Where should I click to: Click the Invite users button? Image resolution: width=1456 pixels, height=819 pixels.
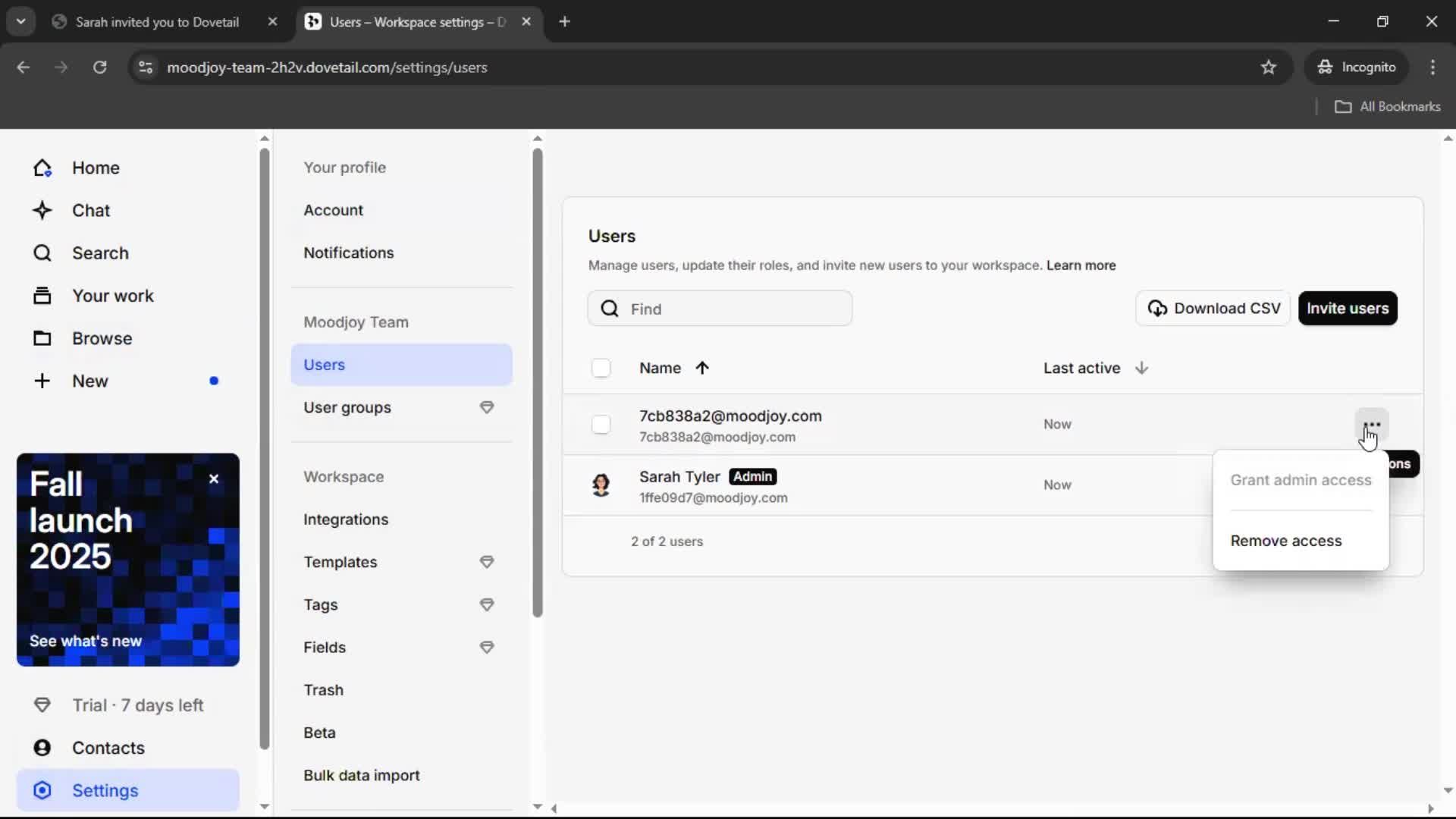(1348, 309)
